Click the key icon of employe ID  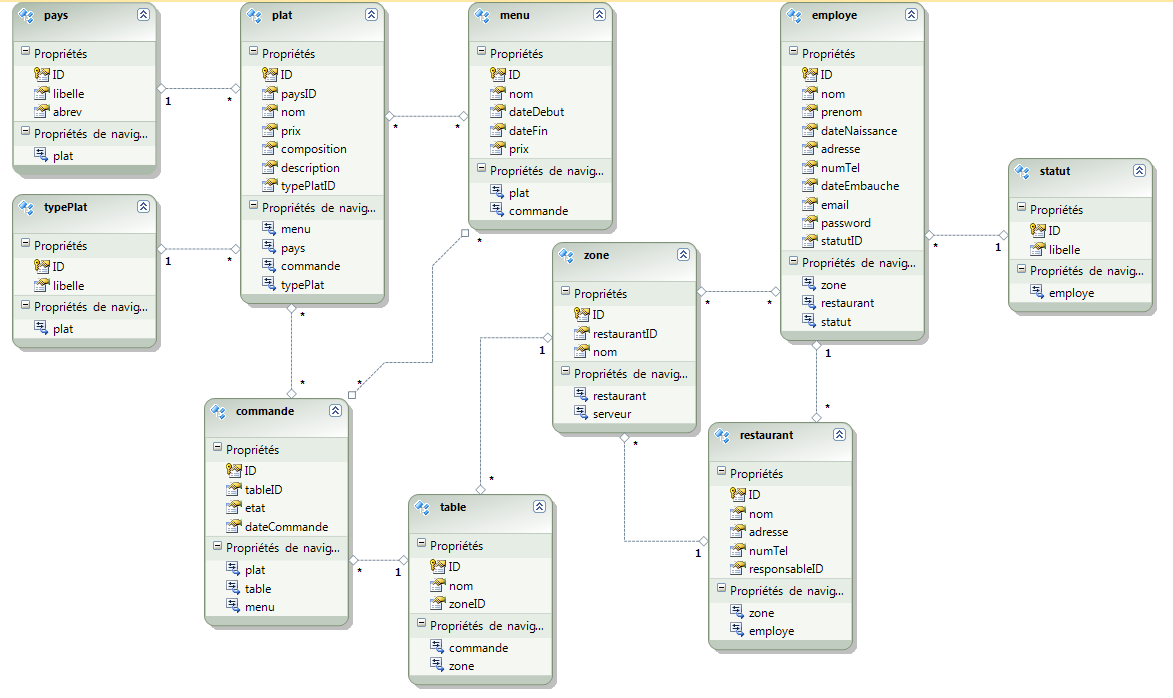(x=810, y=74)
